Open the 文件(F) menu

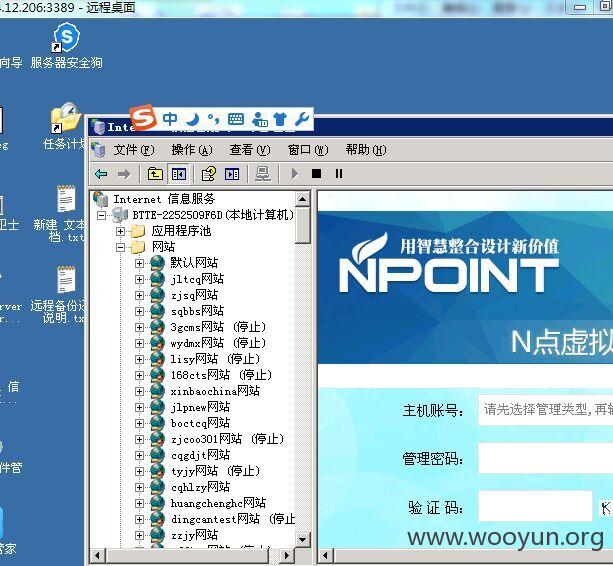pos(134,150)
